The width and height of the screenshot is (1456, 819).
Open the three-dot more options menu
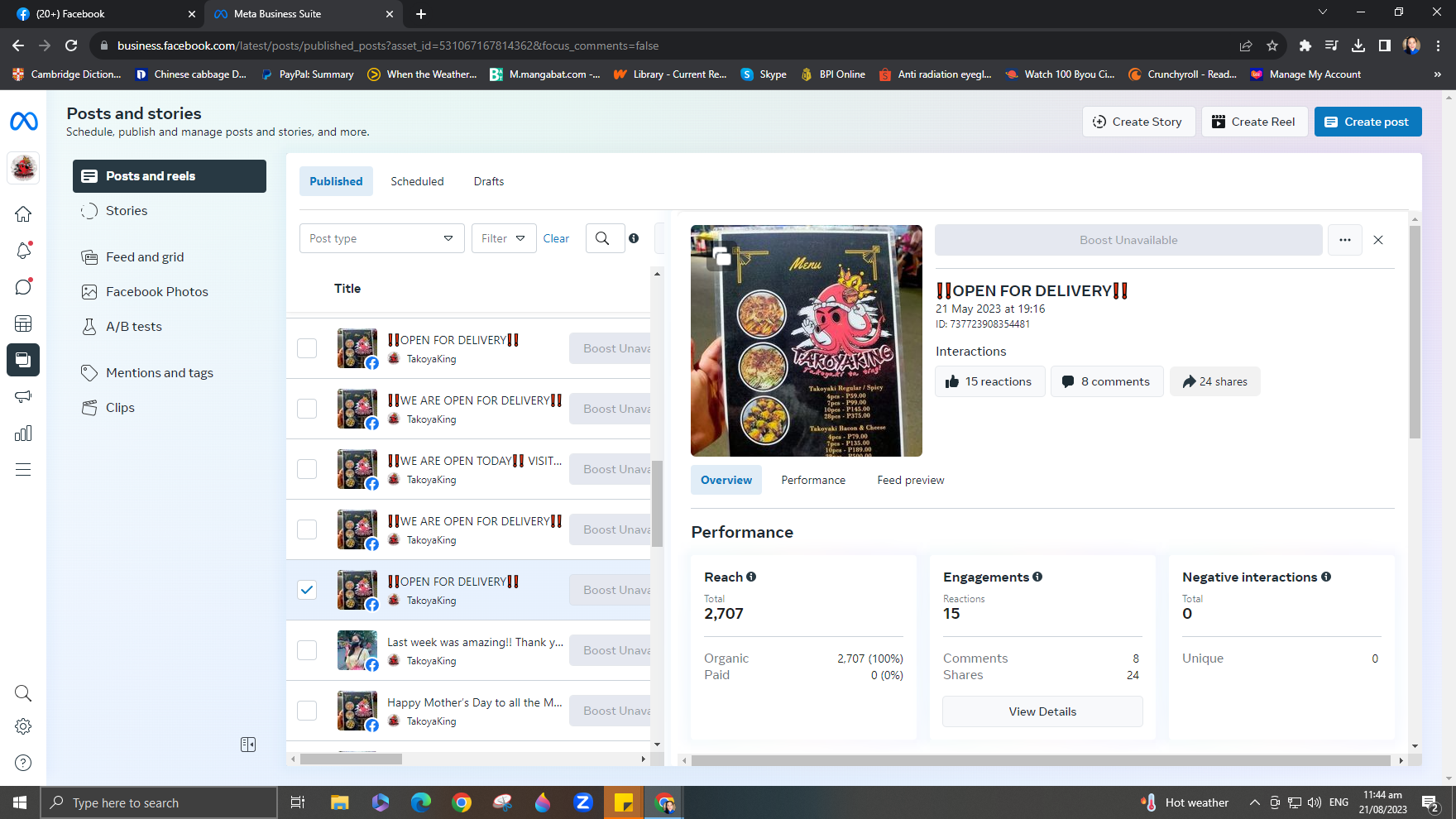[x=1345, y=240]
